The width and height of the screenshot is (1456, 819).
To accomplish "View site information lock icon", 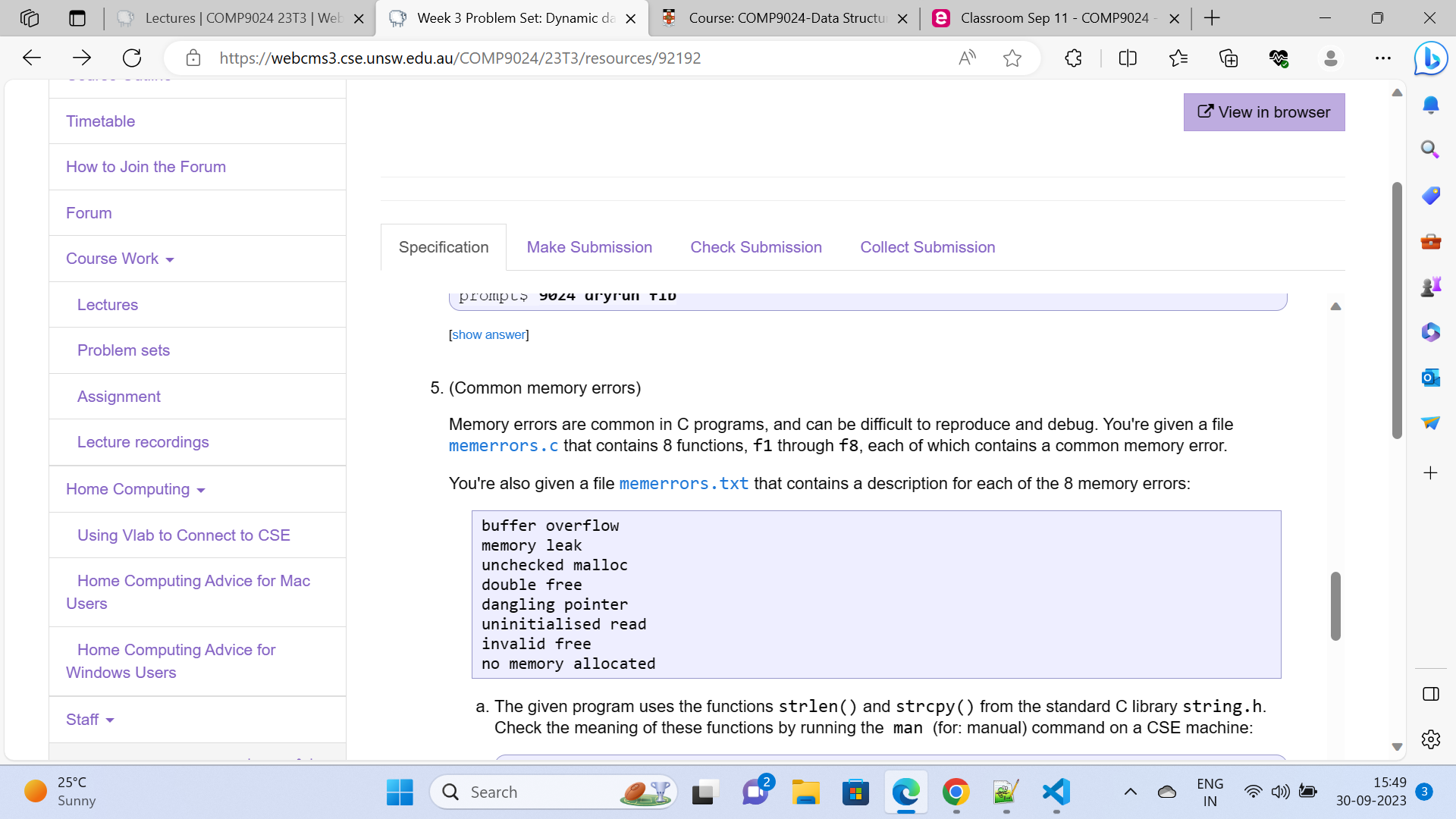I will pyautogui.click(x=193, y=58).
